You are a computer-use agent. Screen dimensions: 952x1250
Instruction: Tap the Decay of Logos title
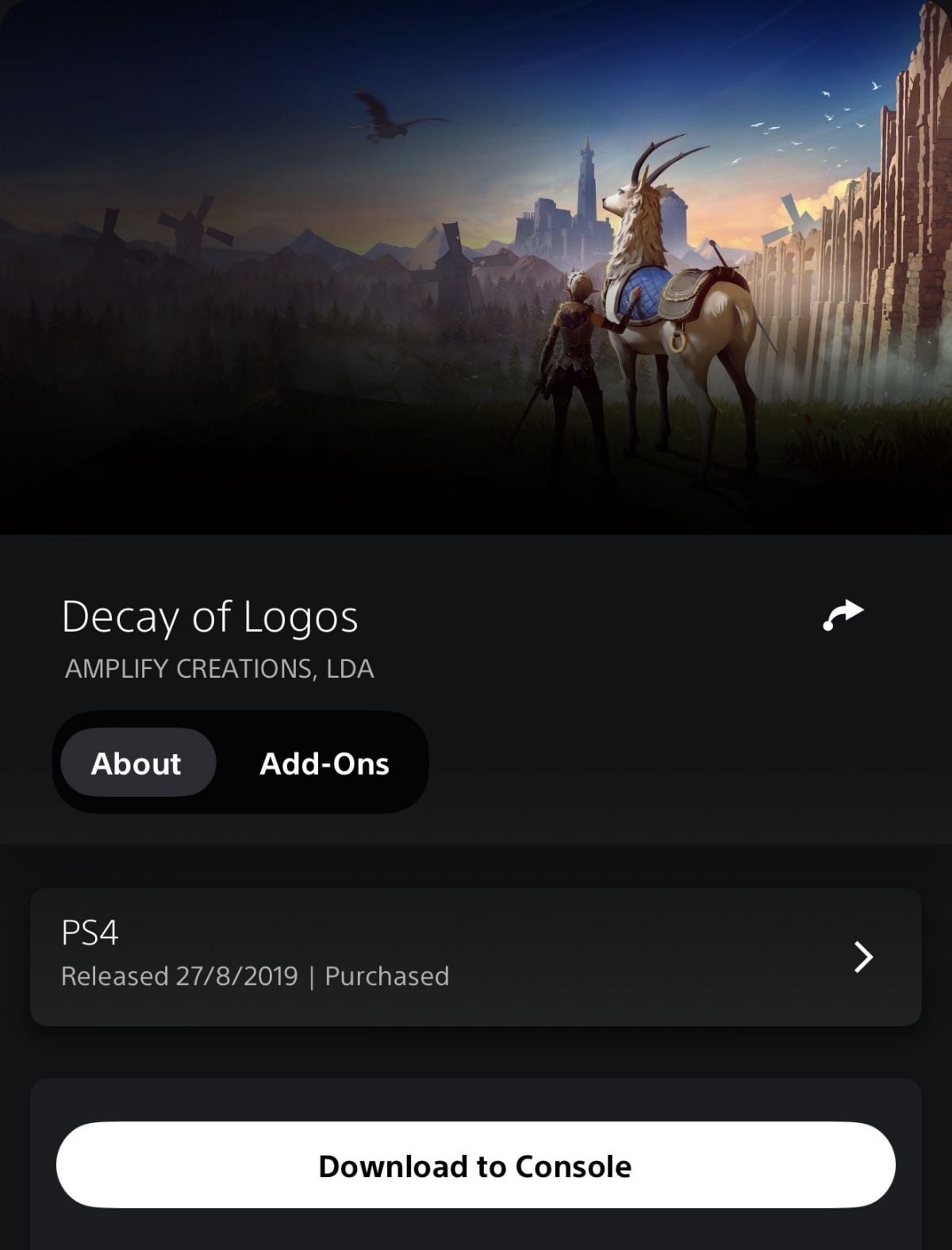(210, 617)
